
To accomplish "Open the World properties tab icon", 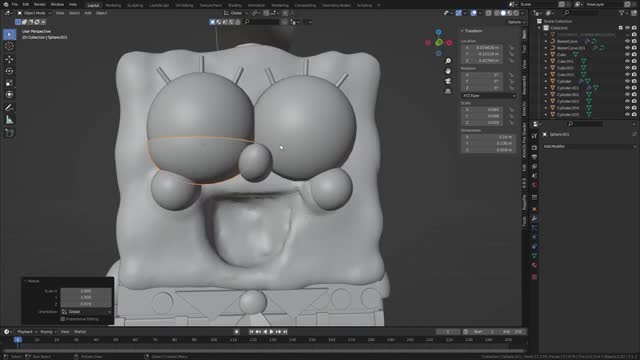I will pos(534,185).
